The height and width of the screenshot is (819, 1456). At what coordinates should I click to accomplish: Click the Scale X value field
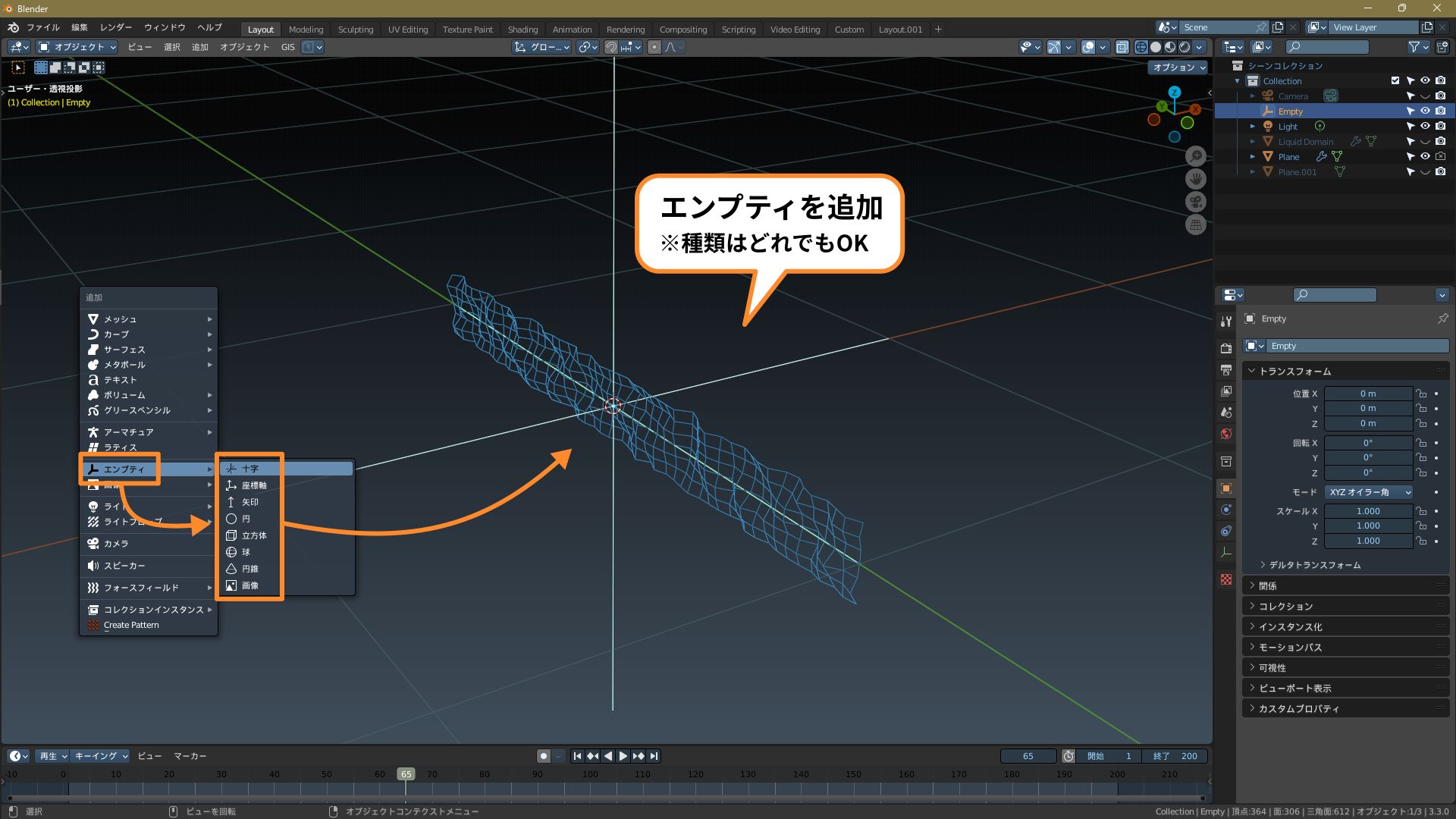click(x=1367, y=511)
